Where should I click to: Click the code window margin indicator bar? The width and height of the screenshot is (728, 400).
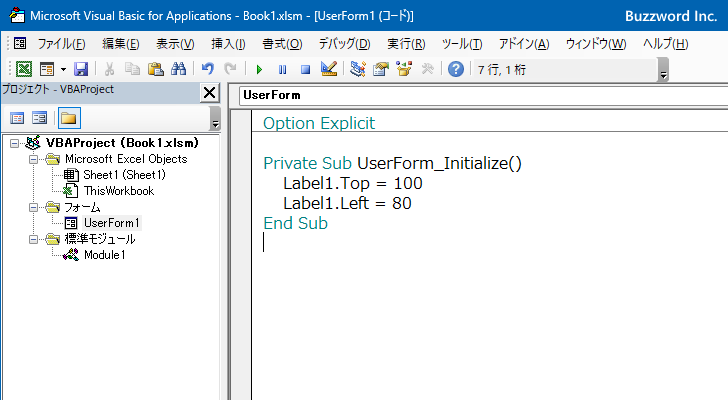241,255
